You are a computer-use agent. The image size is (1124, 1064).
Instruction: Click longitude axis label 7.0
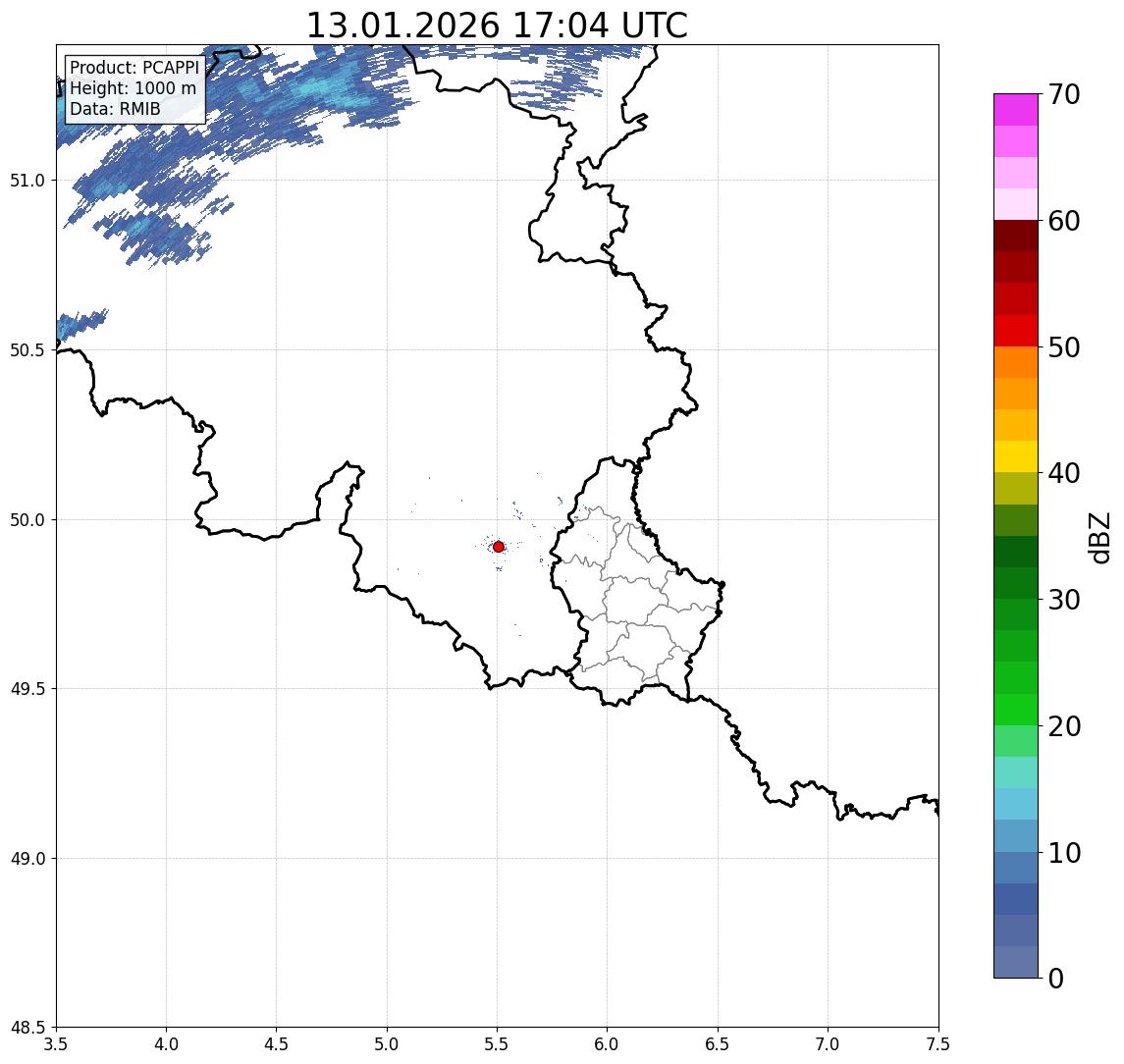click(828, 1044)
